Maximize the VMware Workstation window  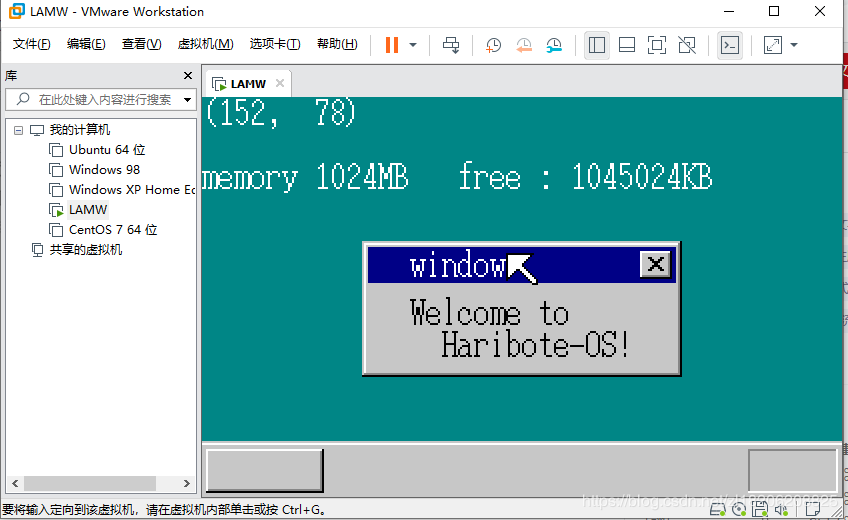(774, 11)
